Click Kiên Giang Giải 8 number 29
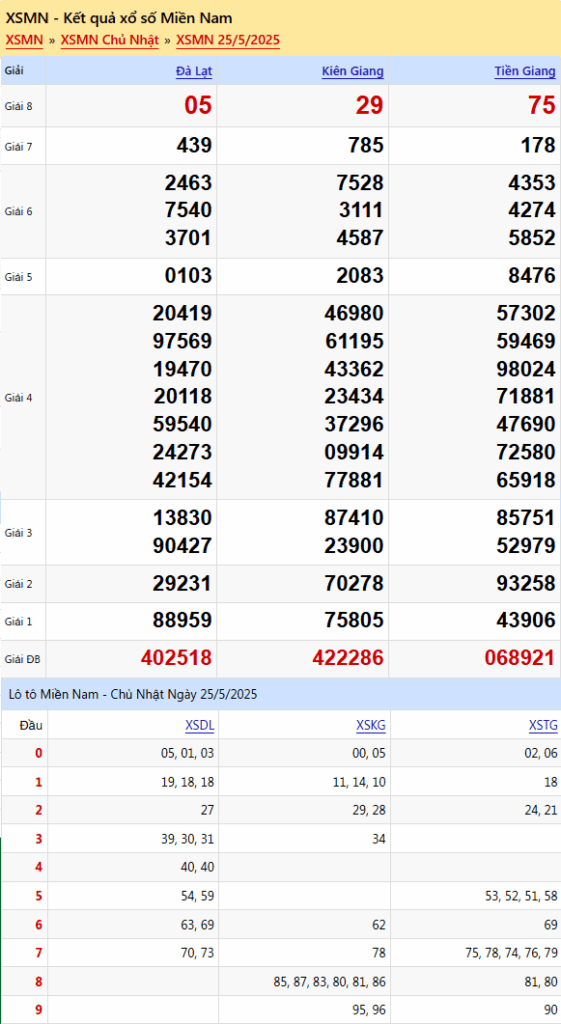 point(370,106)
